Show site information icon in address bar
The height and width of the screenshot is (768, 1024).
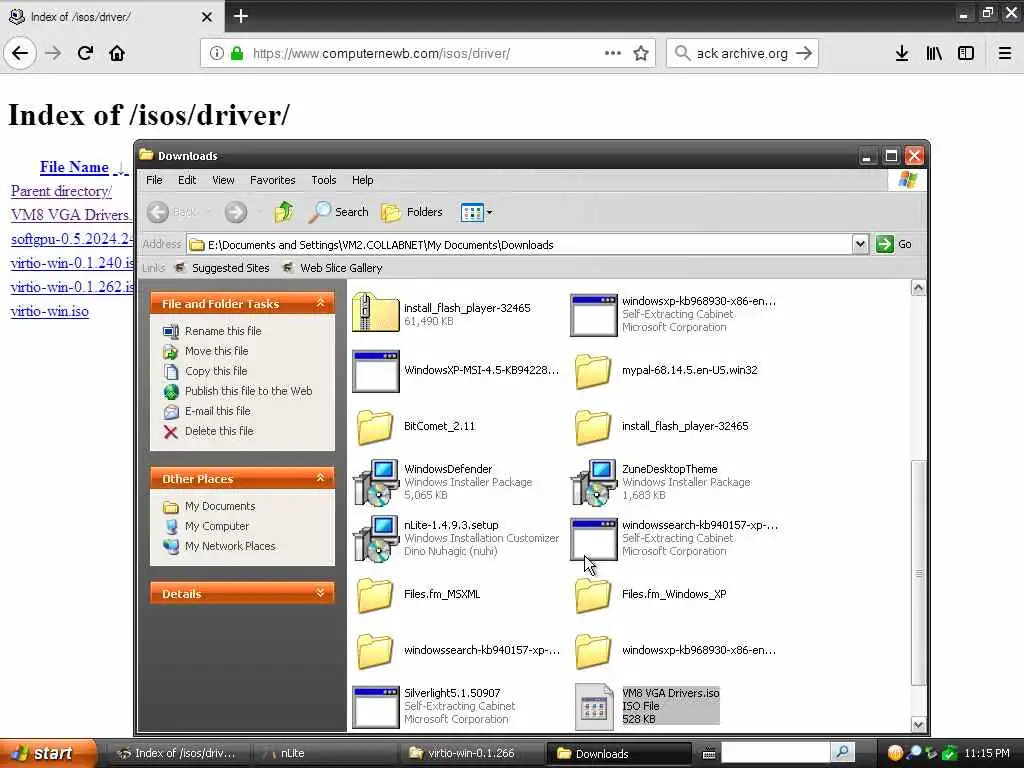[x=217, y=53]
